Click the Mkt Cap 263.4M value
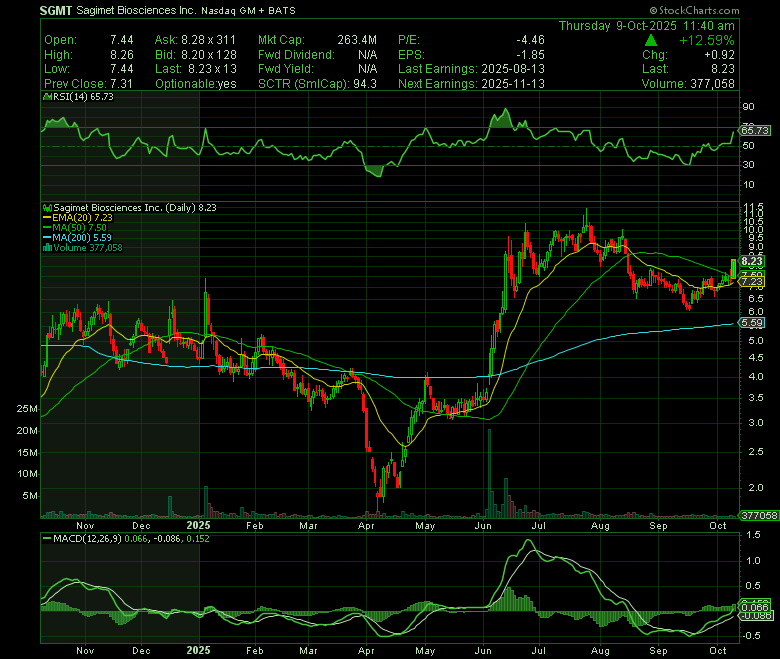780x659 pixels. (357, 40)
